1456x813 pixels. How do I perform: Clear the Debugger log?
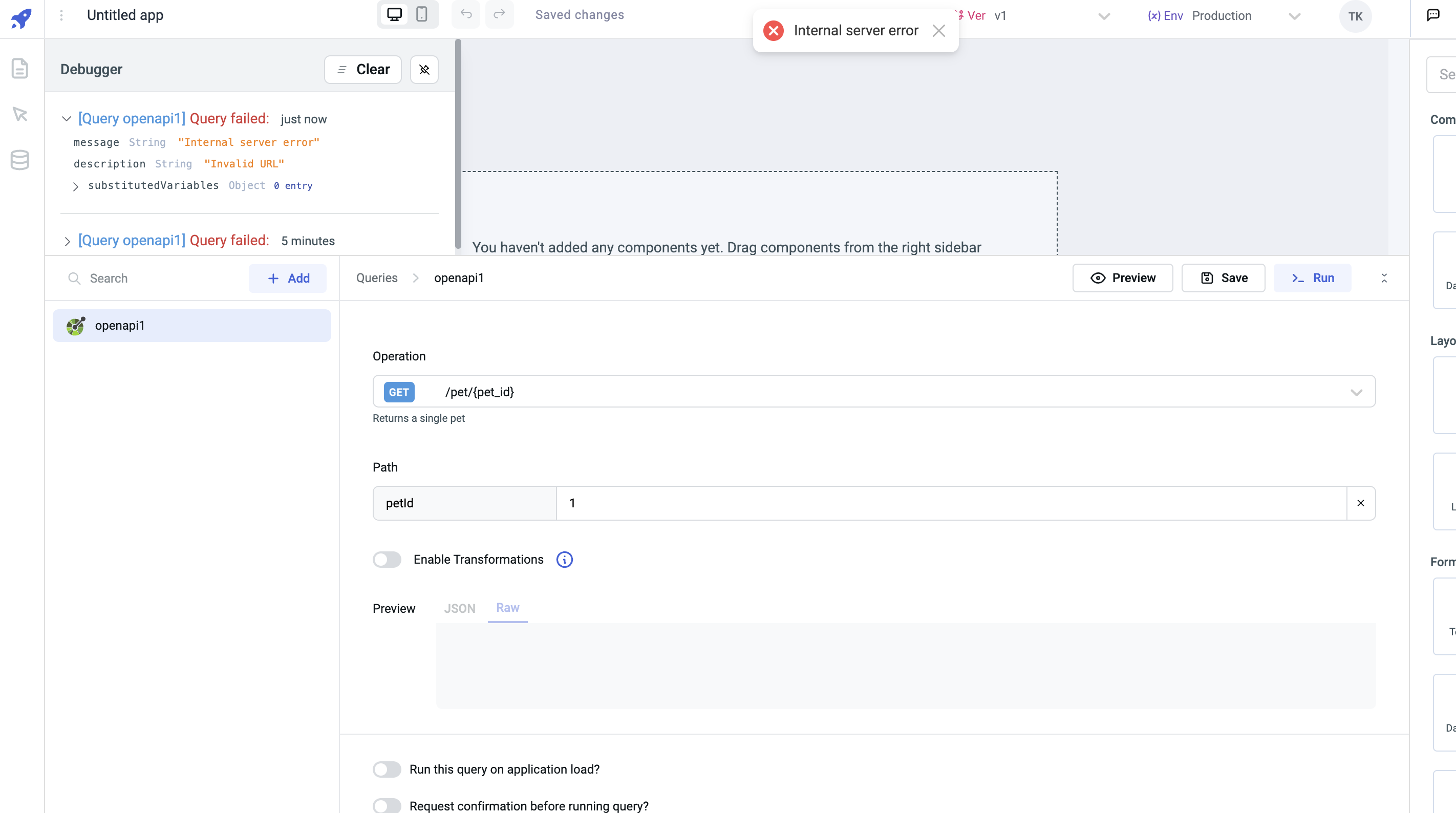click(x=362, y=69)
